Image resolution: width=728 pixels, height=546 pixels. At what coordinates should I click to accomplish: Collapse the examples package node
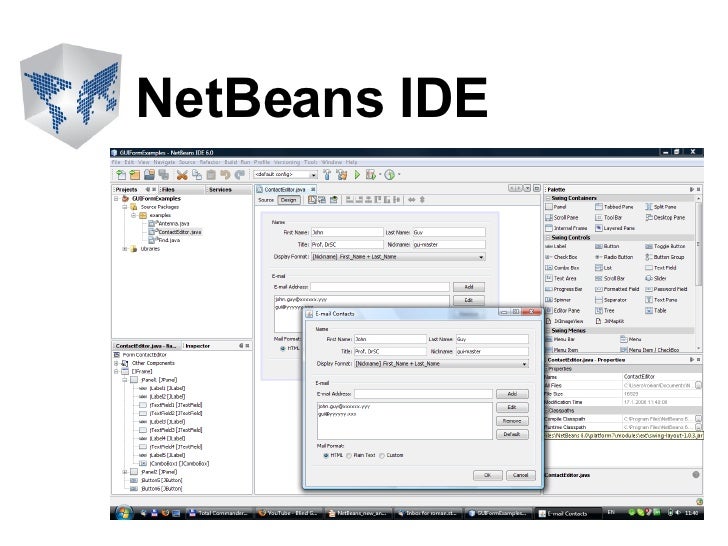133,215
